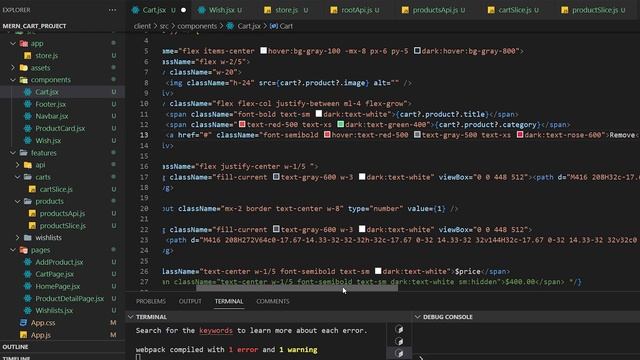The width and height of the screenshot is (640, 360).
Task: Select the second terminal instance icon
Action: [399, 341]
